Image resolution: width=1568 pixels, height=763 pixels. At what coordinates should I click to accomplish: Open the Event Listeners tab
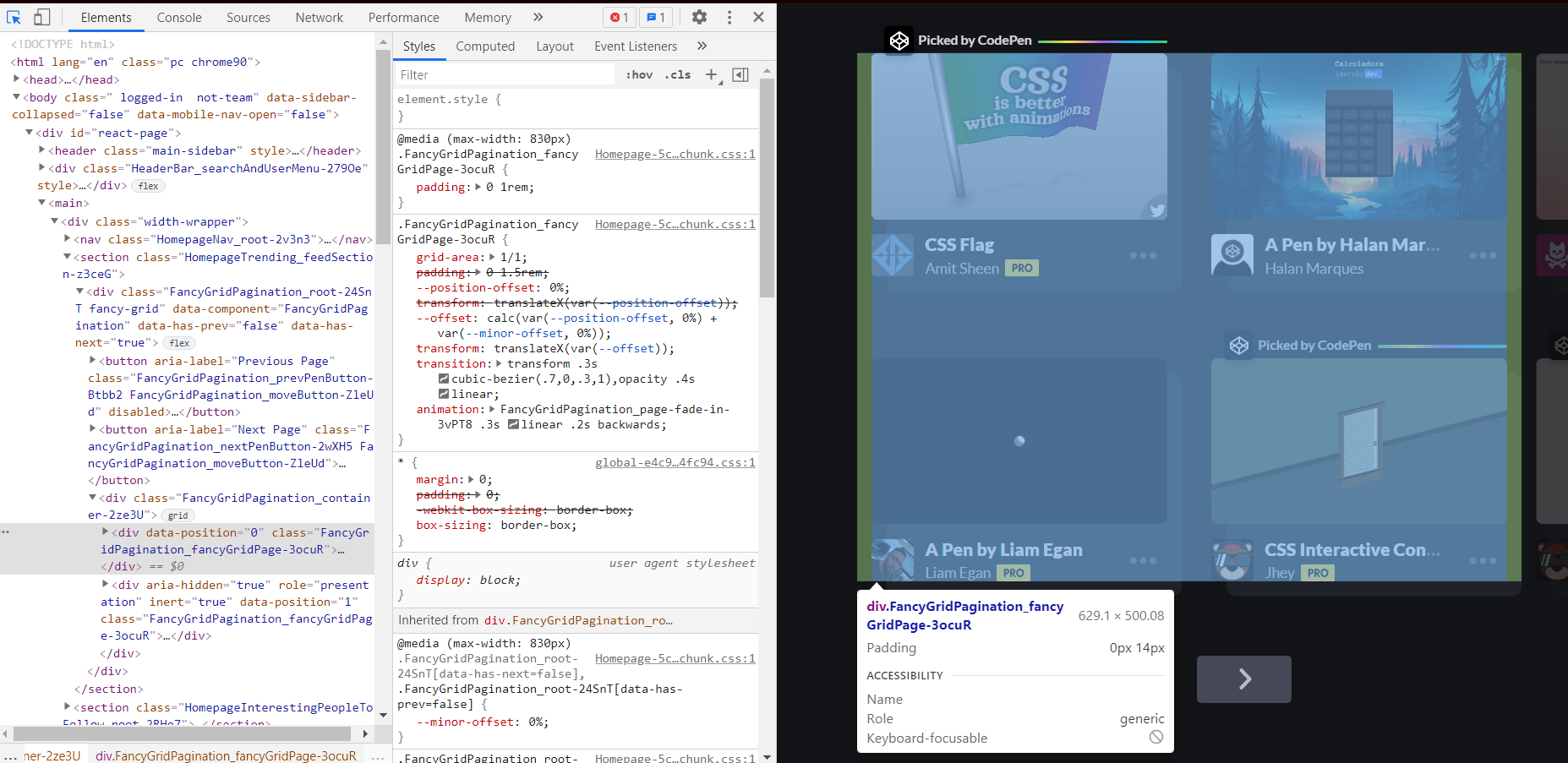point(636,46)
